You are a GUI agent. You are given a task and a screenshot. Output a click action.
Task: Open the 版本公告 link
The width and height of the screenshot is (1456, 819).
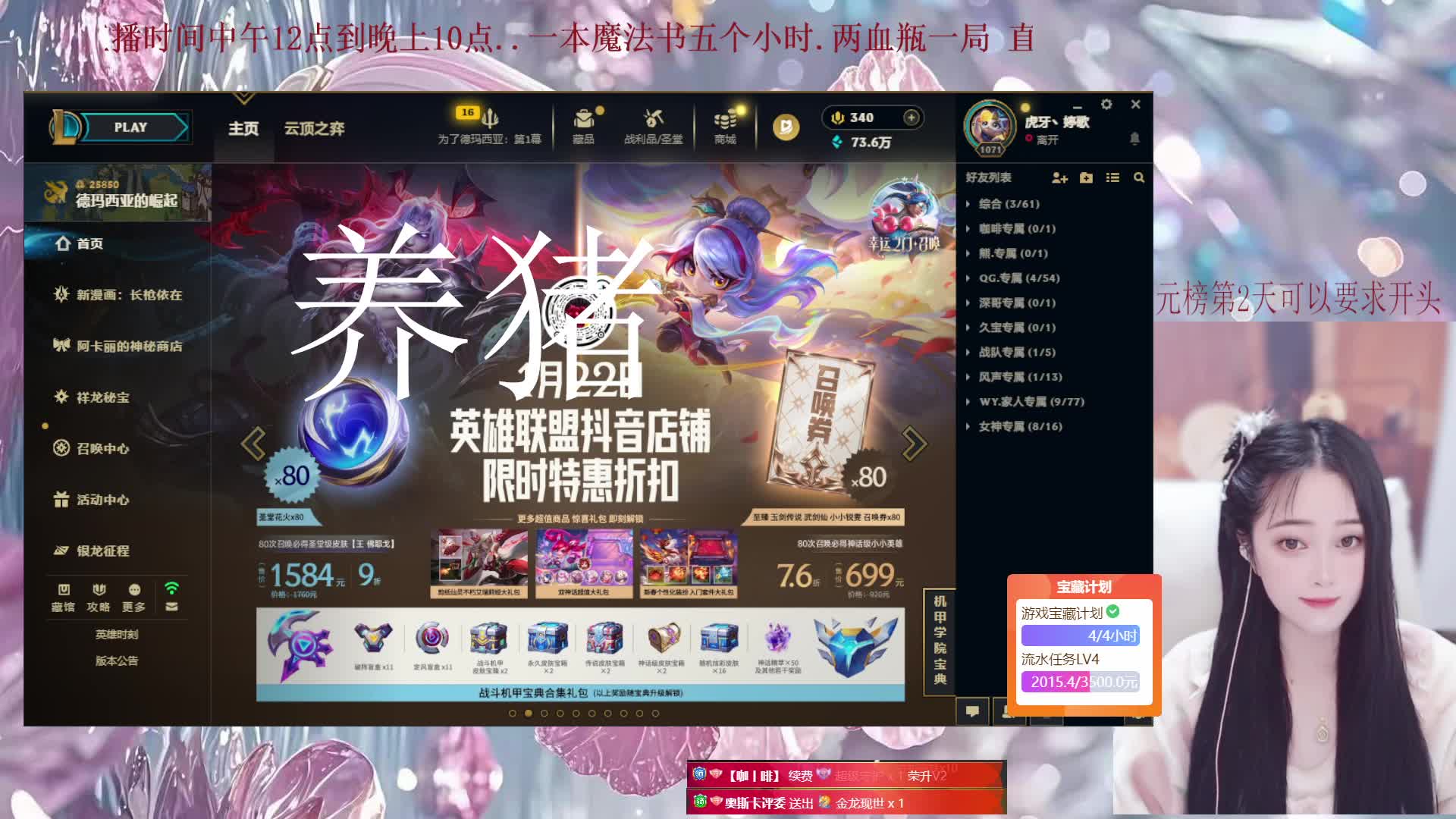pos(117,661)
